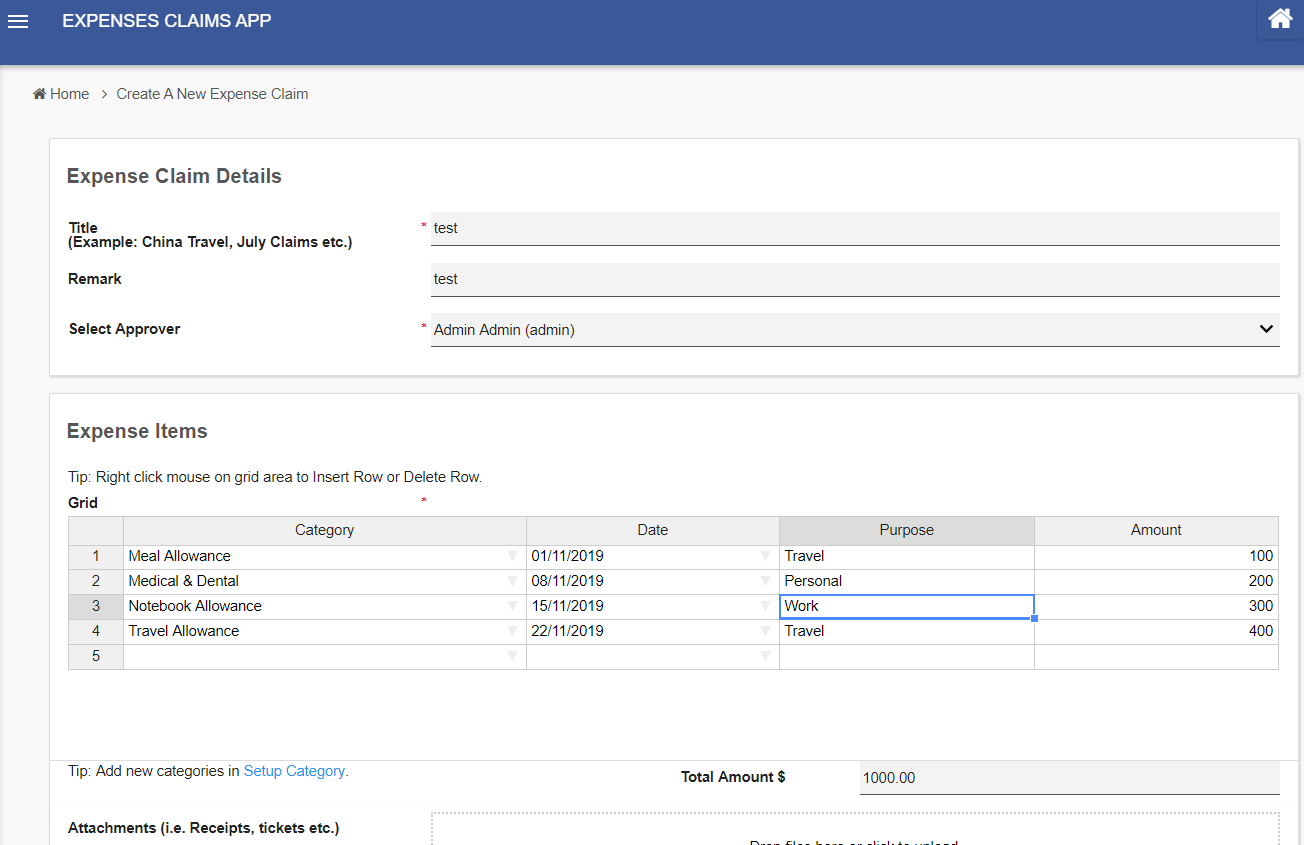Select row 4 header in grid
This screenshot has height=845, width=1304.
[x=96, y=631]
